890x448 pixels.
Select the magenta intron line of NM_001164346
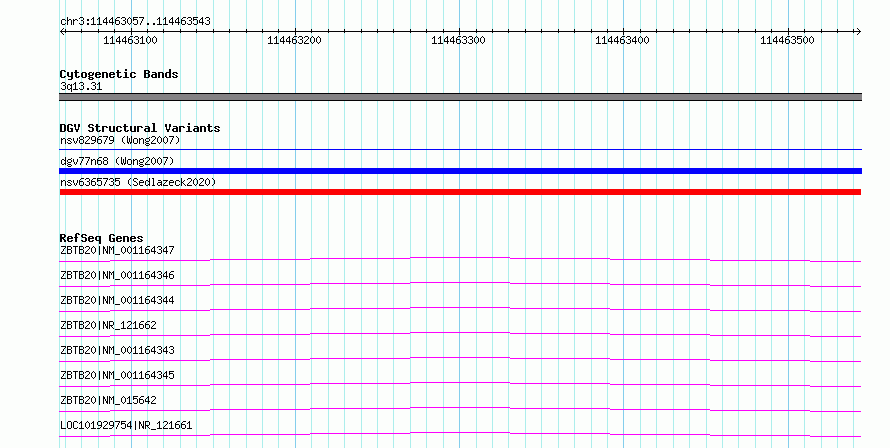coord(460,284)
